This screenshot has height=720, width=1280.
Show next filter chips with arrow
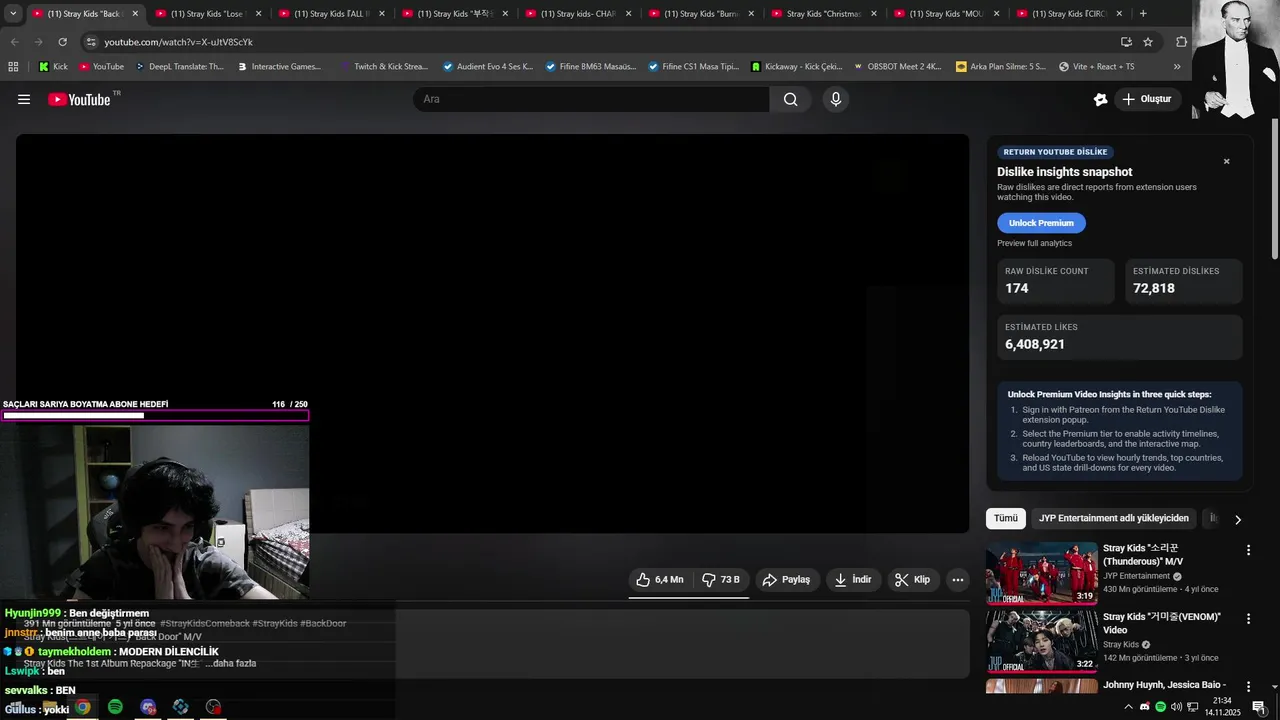[x=1238, y=519]
